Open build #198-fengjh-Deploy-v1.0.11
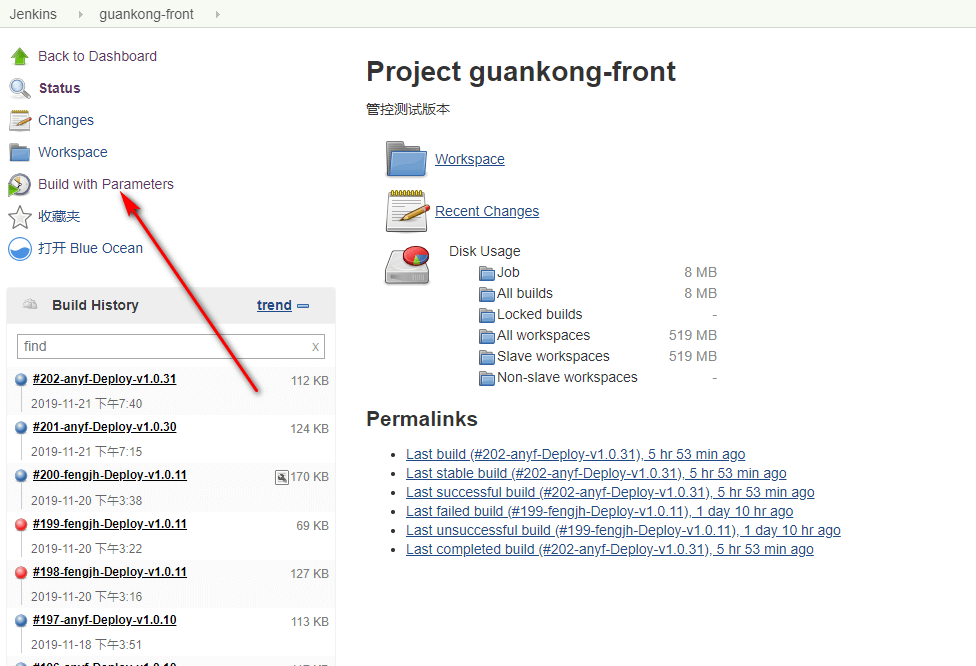The height and width of the screenshot is (666, 976). [110, 572]
